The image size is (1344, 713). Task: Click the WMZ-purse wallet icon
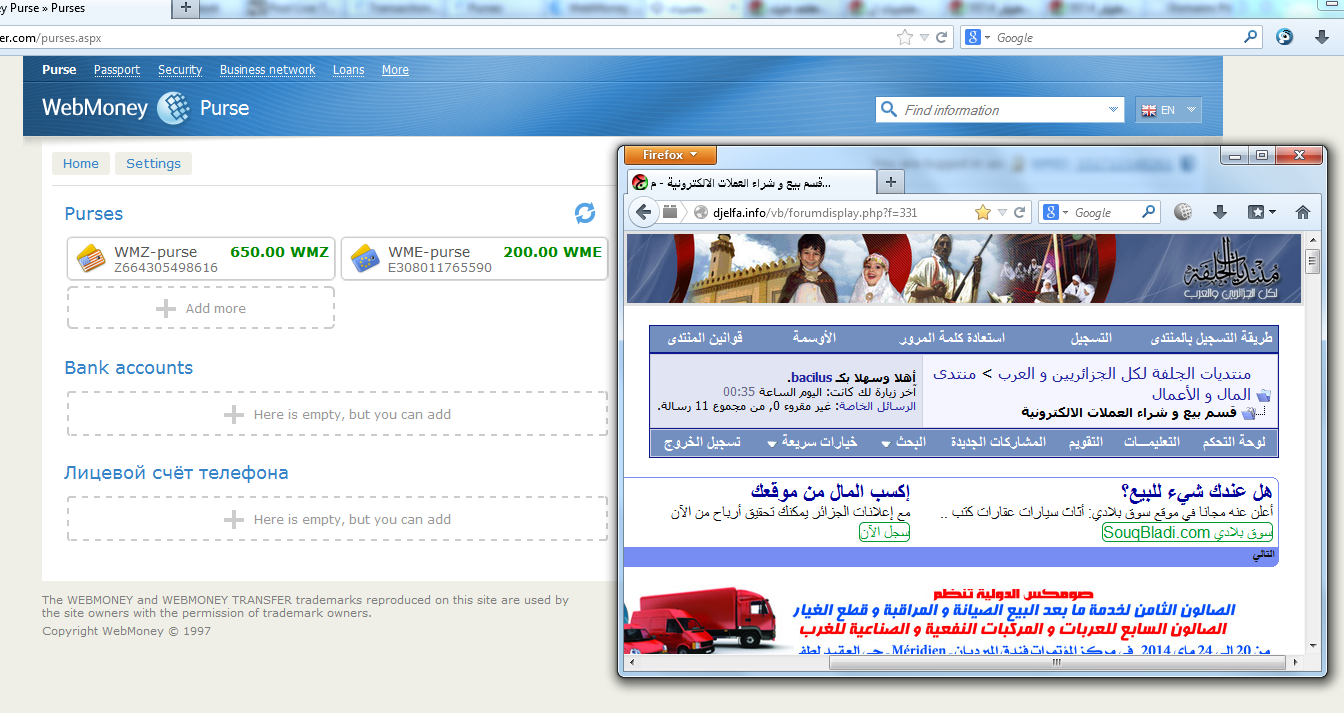pyautogui.click(x=91, y=259)
